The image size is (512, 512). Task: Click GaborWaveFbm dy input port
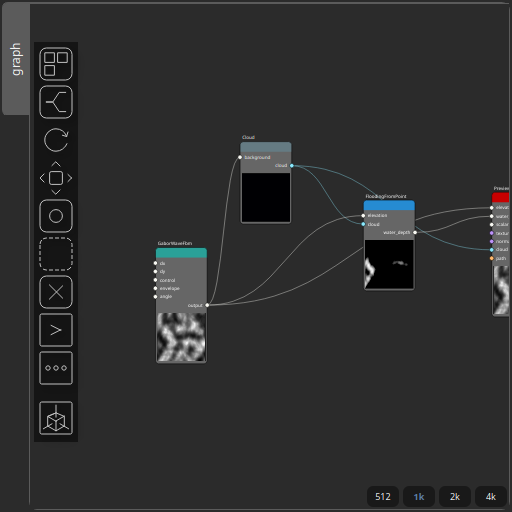(x=155, y=272)
